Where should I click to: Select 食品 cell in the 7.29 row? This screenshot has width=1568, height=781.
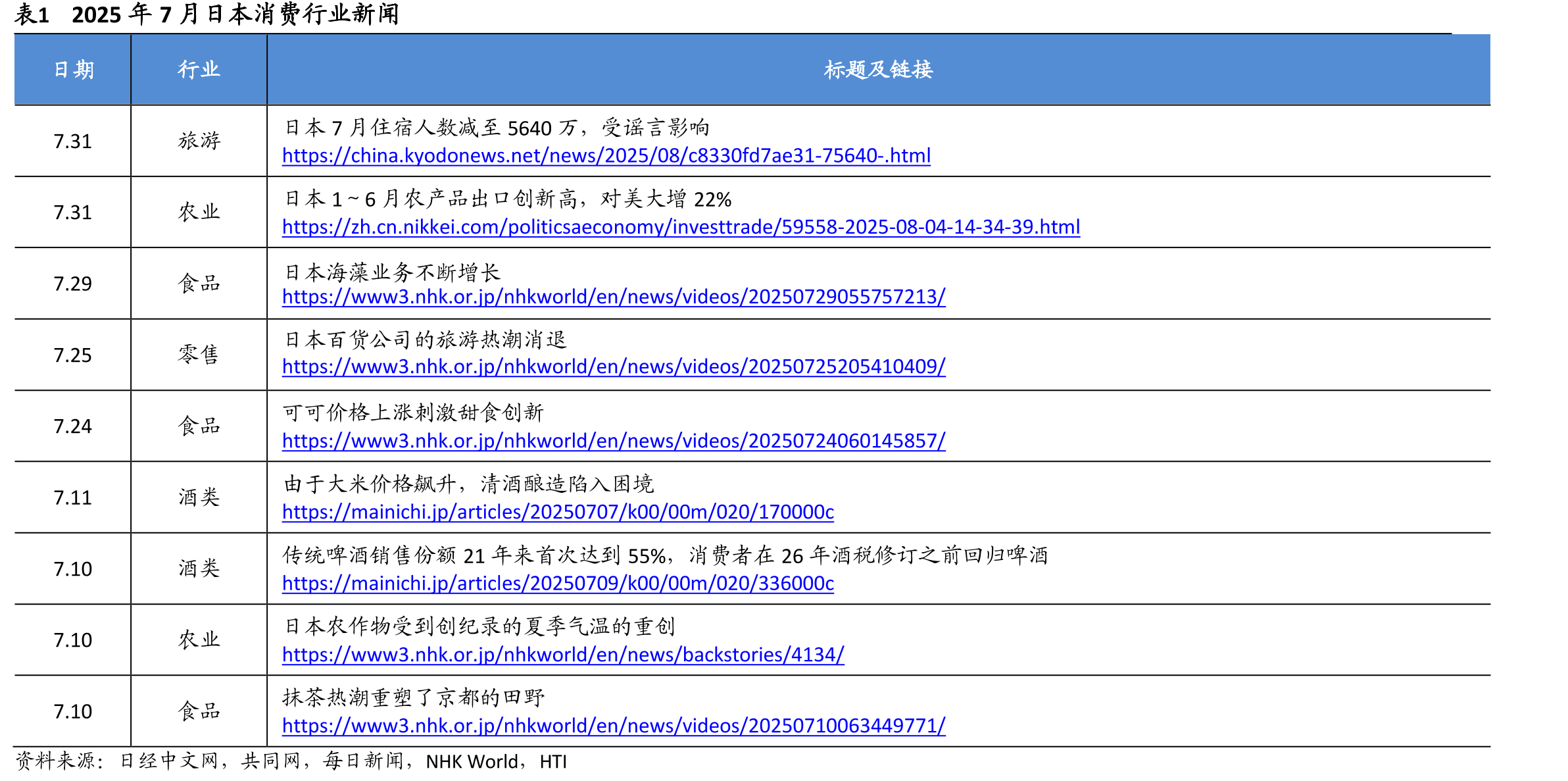point(199,284)
